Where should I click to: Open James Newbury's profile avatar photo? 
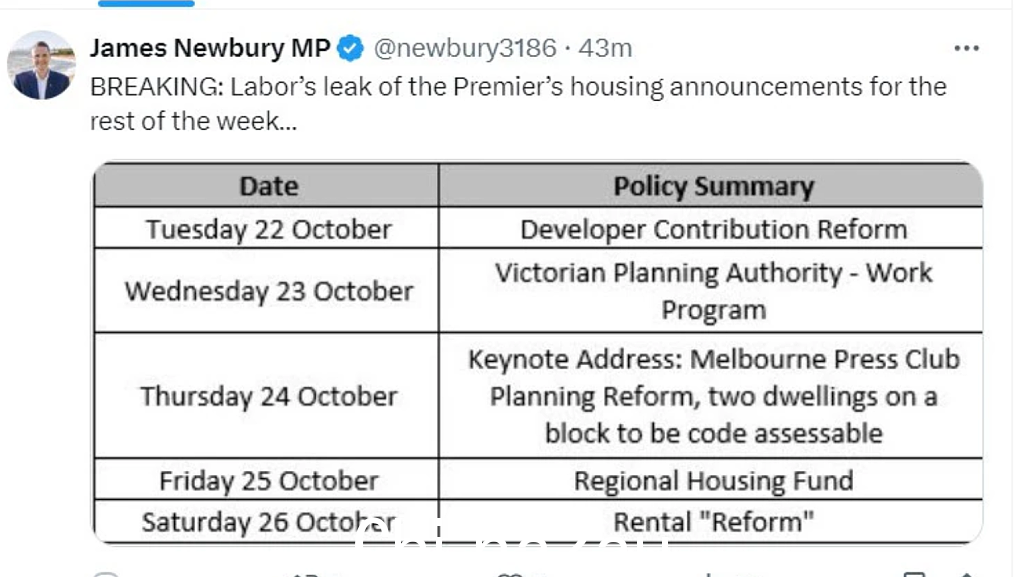coord(41,65)
